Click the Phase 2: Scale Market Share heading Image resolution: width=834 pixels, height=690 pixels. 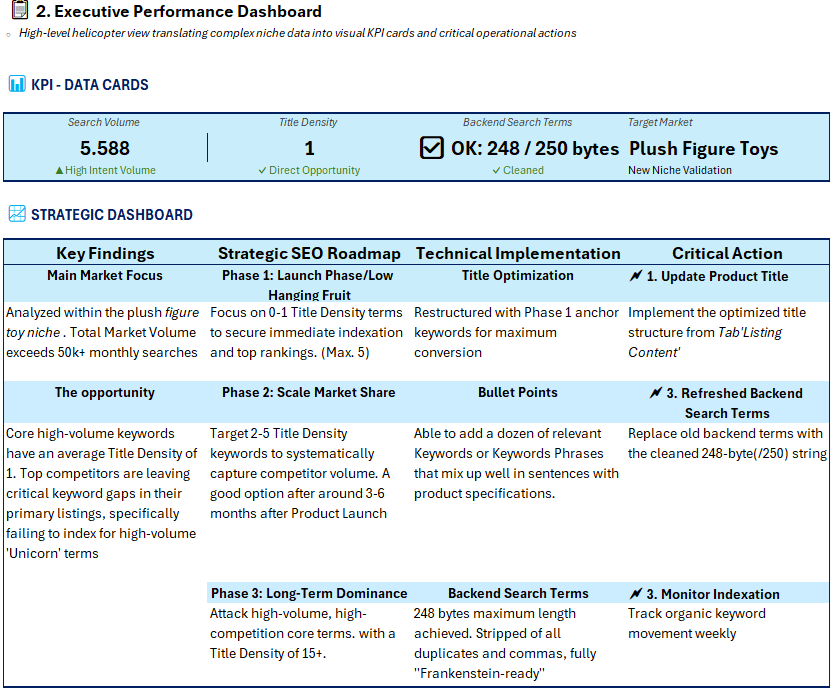point(308,392)
